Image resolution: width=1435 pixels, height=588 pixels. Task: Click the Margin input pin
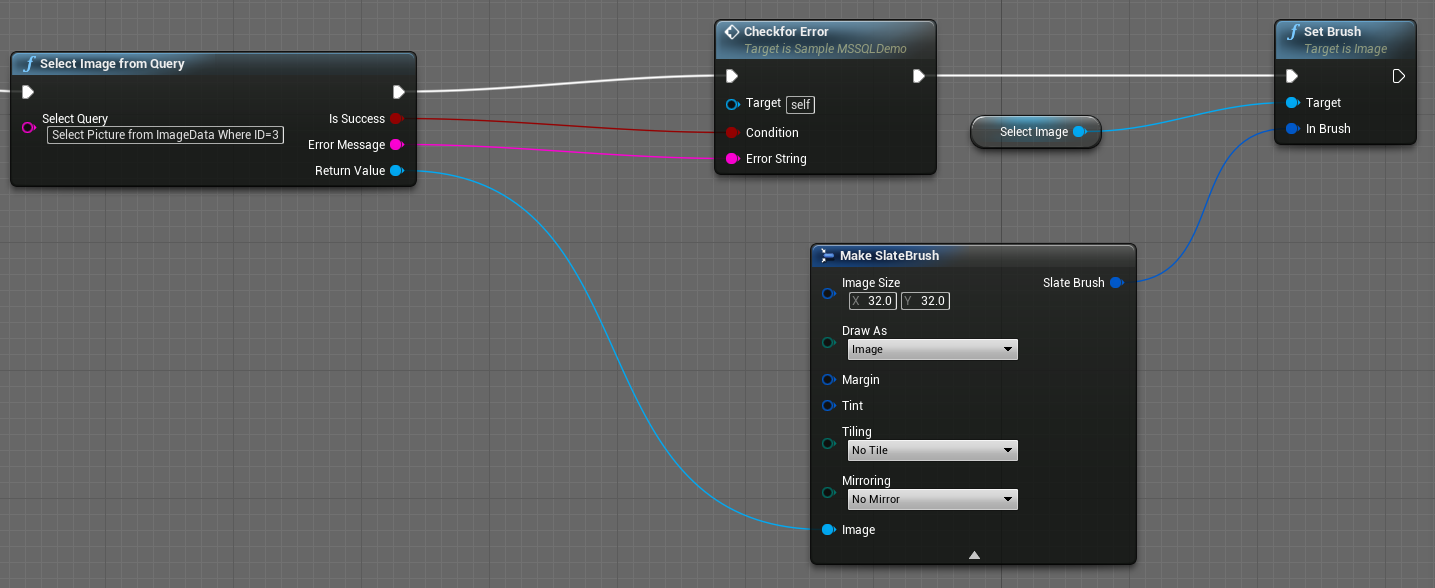828,380
